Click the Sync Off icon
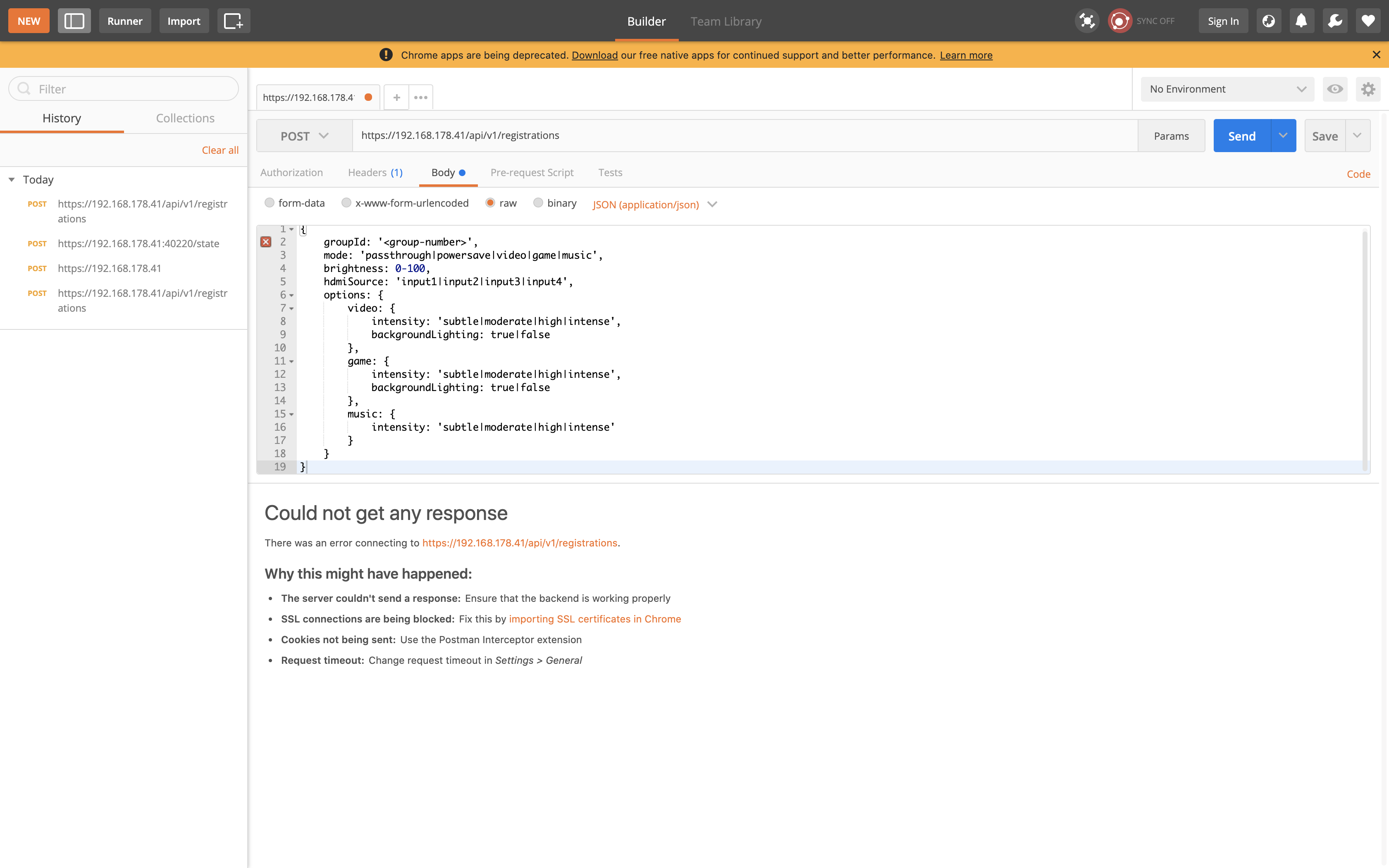The image size is (1389, 868). pos(1120,21)
